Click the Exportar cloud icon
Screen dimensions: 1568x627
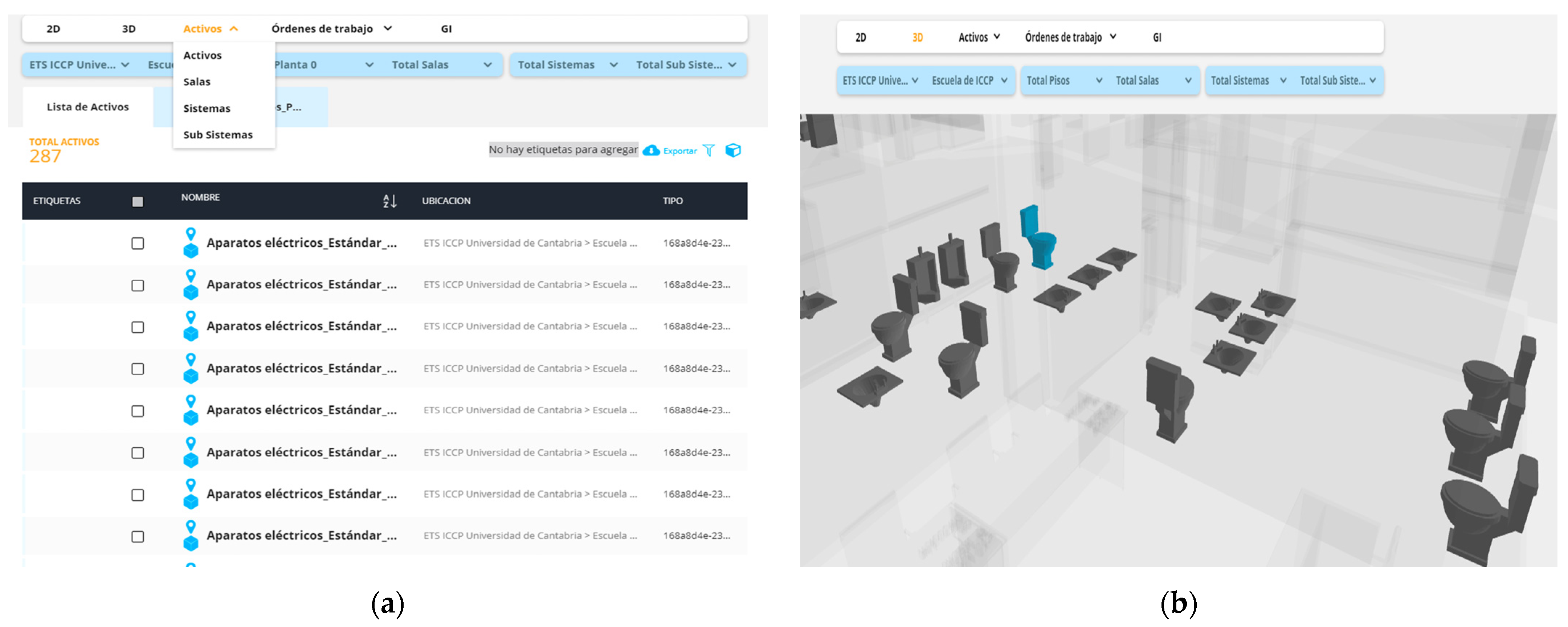click(x=651, y=150)
